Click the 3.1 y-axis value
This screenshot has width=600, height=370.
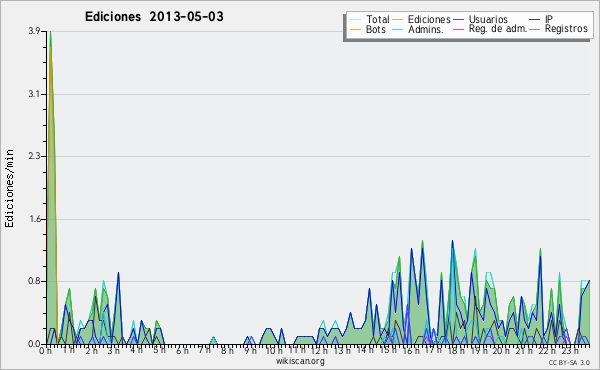point(34,94)
